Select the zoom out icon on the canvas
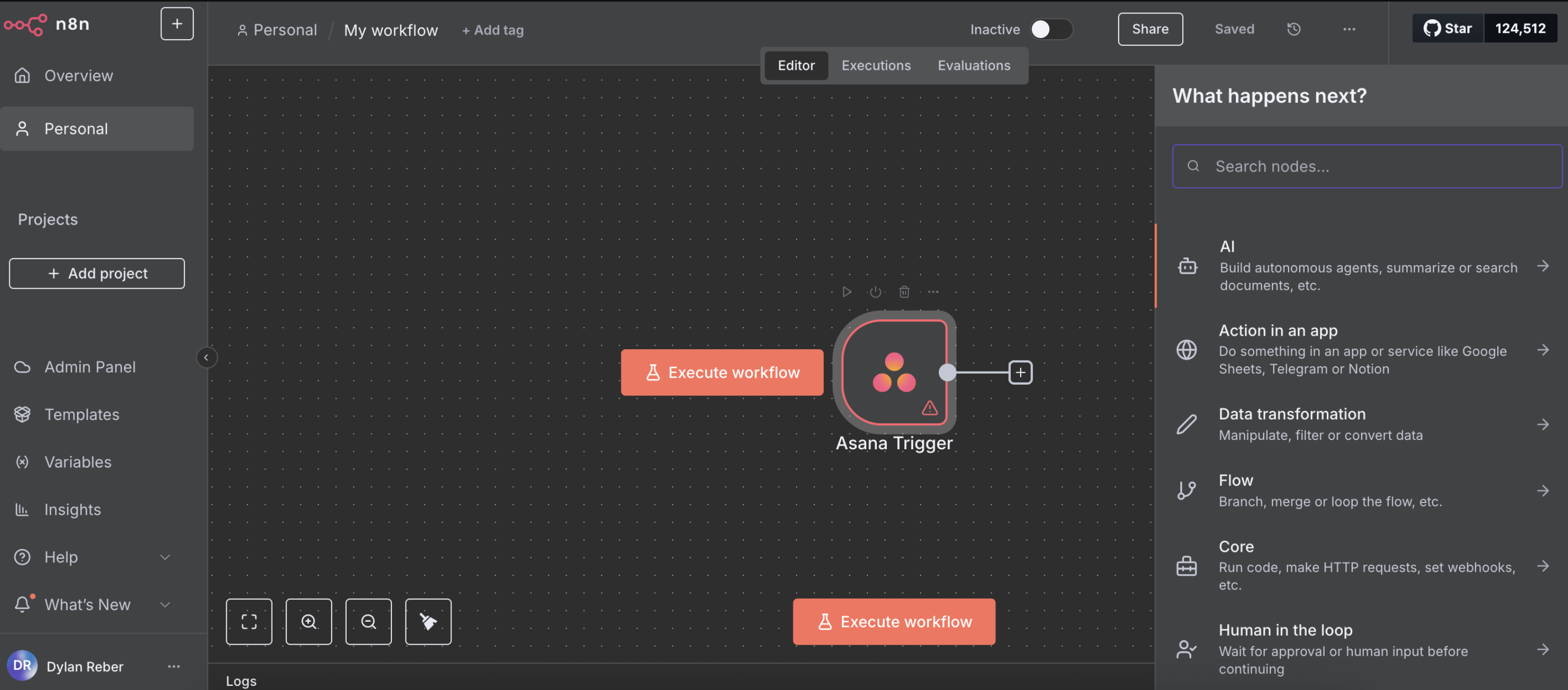 (x=368, y=621)
